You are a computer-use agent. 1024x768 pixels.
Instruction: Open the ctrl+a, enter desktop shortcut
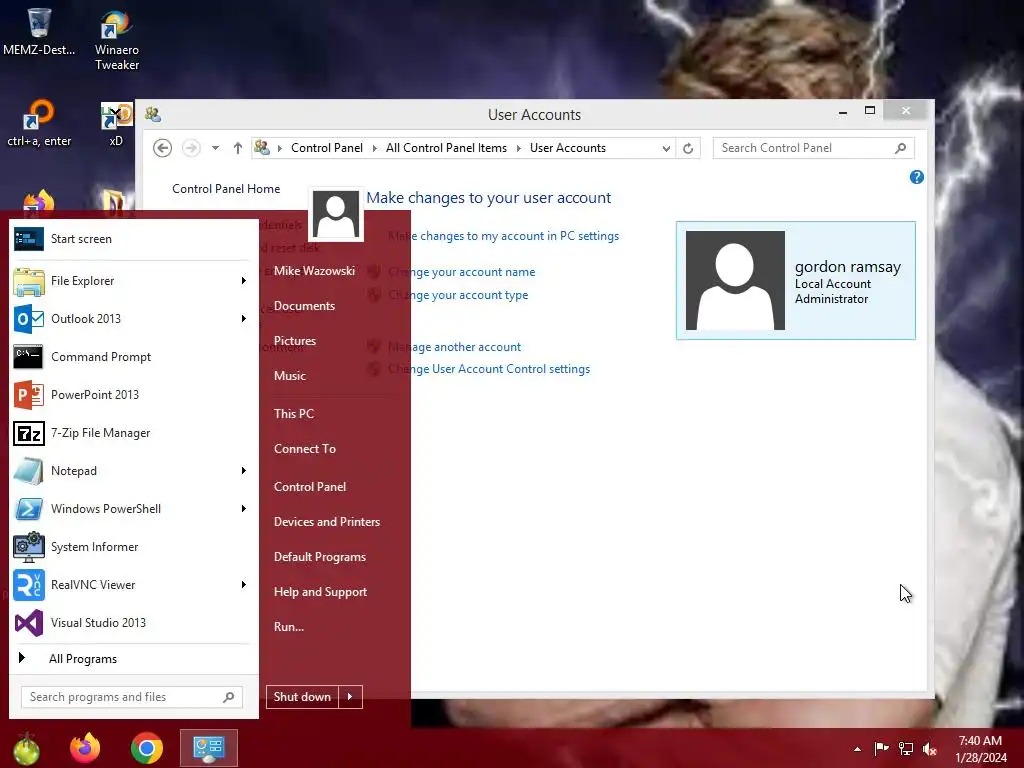pos(39,123)
